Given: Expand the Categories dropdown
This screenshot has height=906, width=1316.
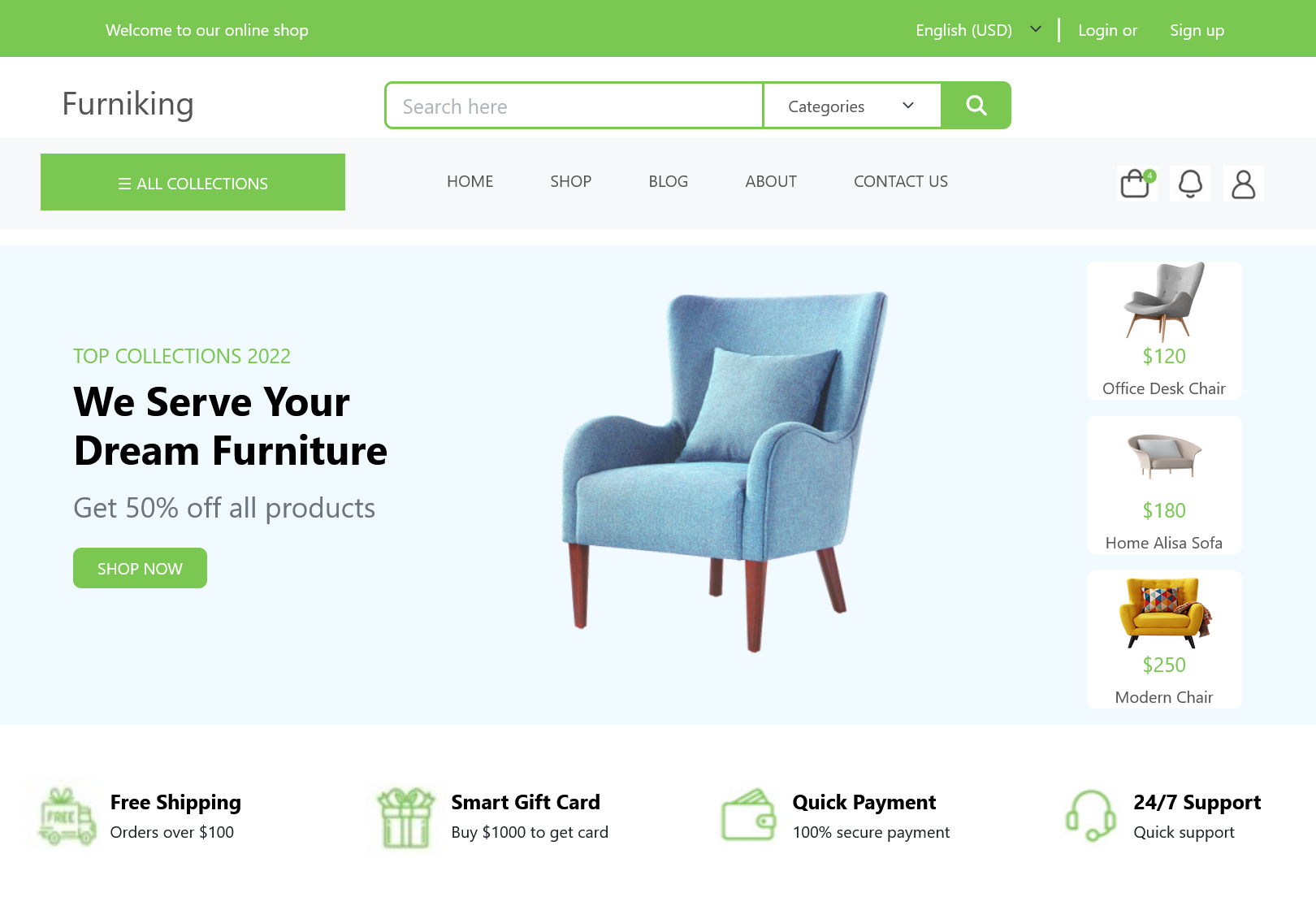Looking at the screenshot, I should 852,106.
